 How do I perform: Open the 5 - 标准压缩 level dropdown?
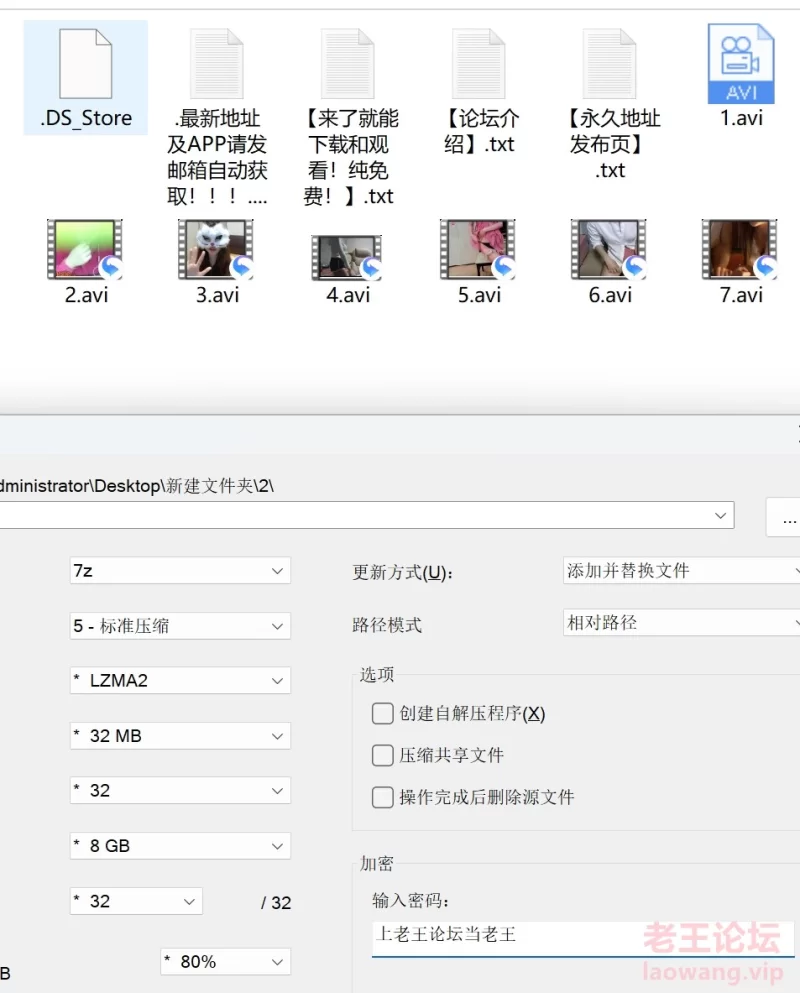coord(180,626)
